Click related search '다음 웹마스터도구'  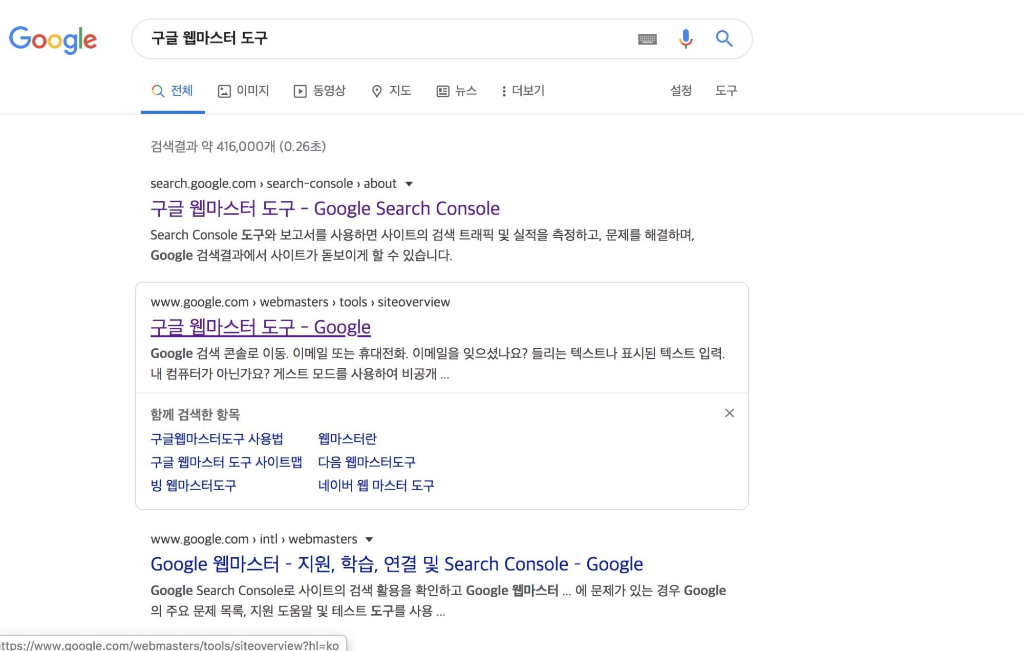[x=366, y=462]
